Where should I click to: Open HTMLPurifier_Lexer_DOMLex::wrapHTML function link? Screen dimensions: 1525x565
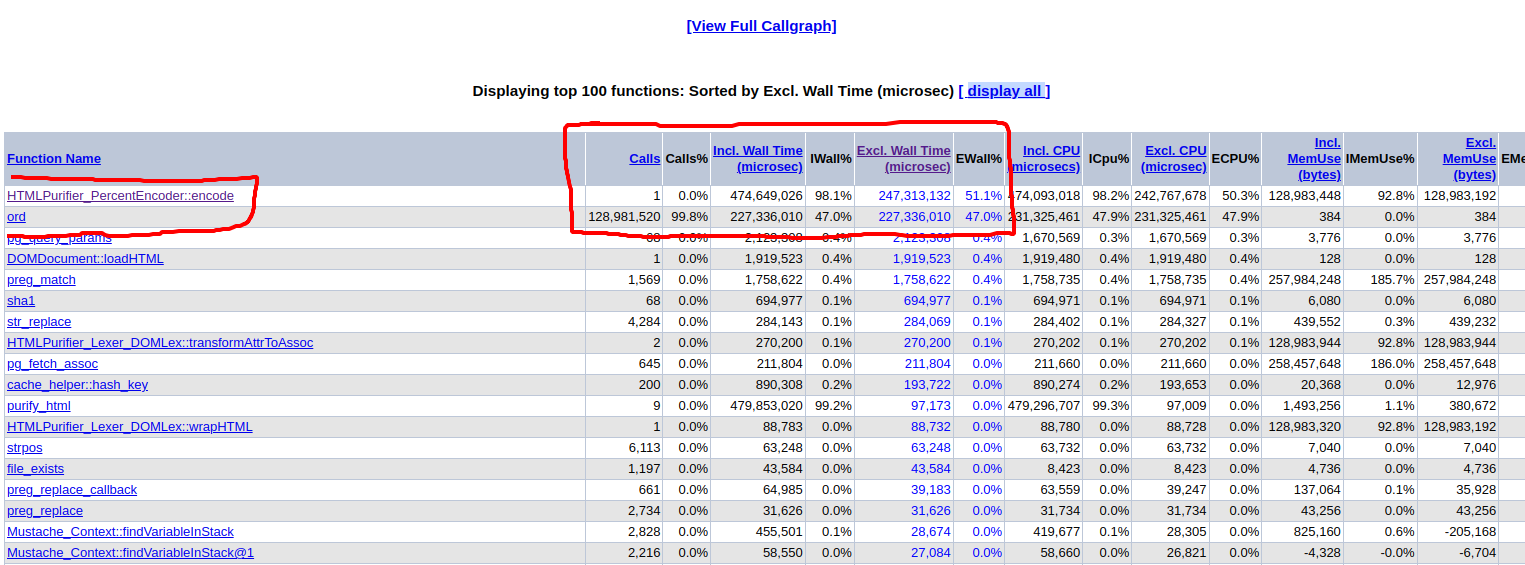(x=130, y=427)
